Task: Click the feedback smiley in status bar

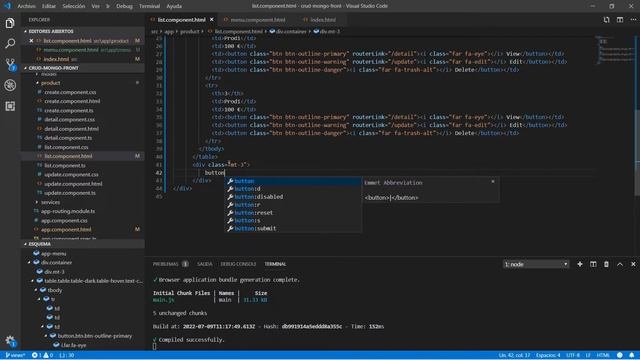Action: pyautogui.click(x=620, y=355)
